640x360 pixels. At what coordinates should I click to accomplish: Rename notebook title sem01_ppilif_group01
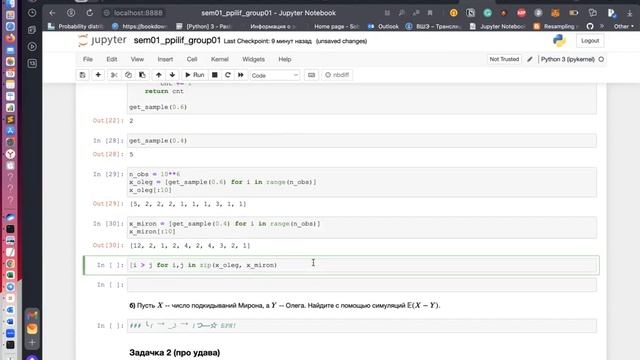coord(177,40)
